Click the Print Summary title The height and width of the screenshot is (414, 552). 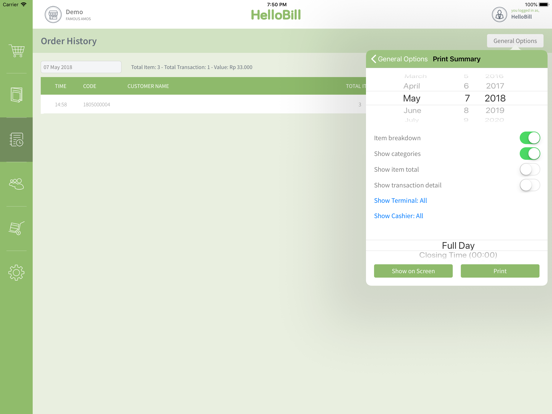456,59
